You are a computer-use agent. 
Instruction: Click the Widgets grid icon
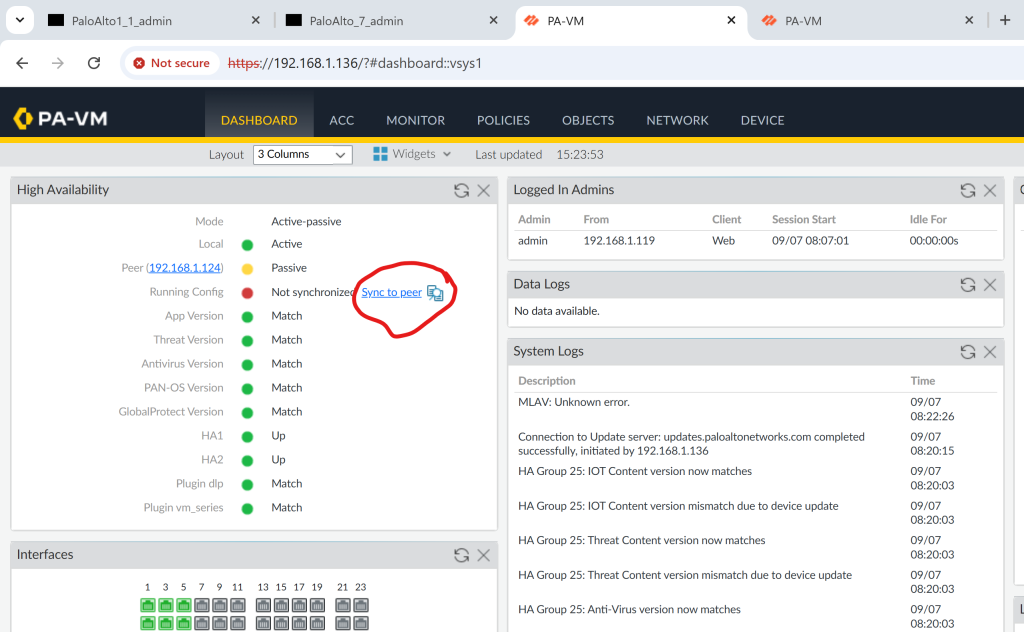coord(380,154)
